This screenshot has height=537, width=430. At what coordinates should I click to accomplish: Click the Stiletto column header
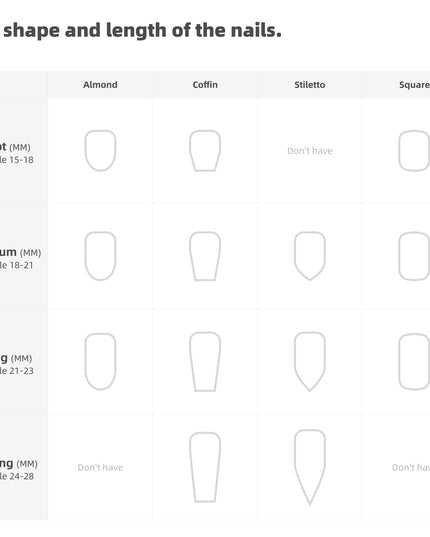coord(310,85)
